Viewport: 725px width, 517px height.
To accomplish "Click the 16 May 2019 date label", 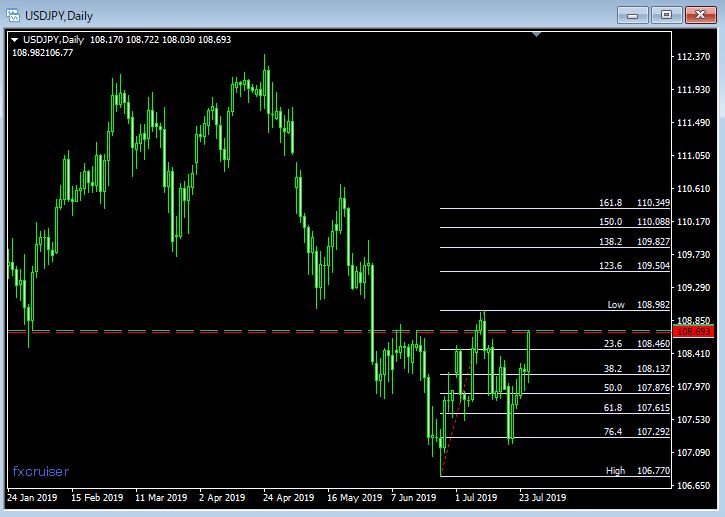I will coord(355,498).
